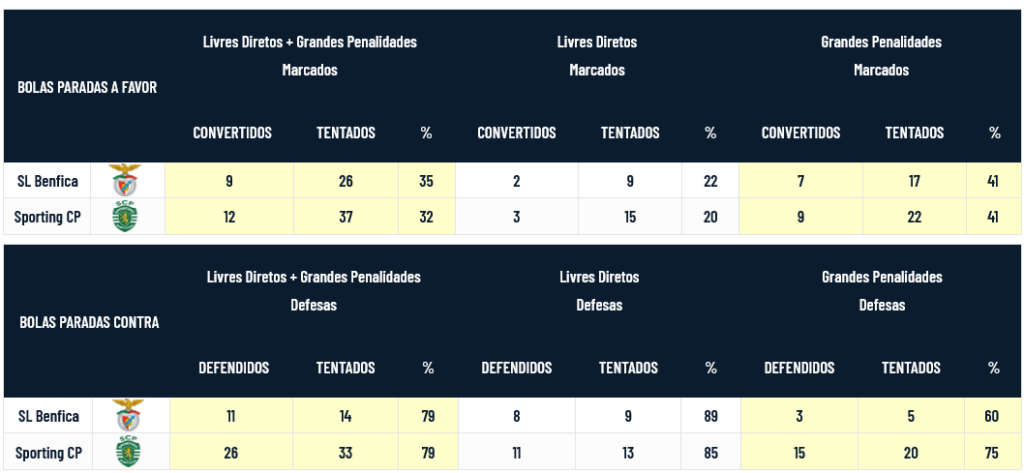
Task: Click Sporting CP's 75 percent penalty saves cell
Action: click(x=993, y=453)
